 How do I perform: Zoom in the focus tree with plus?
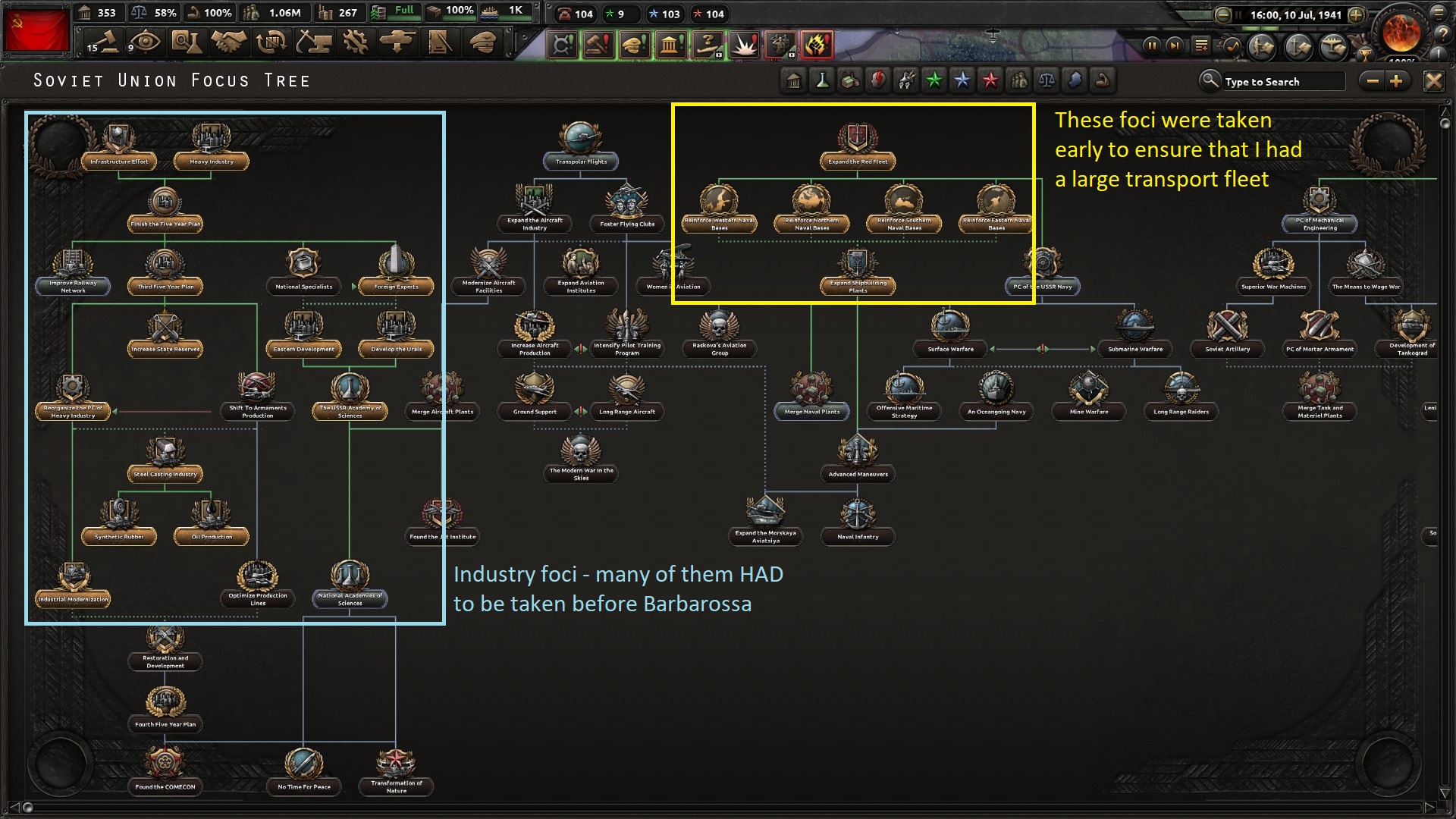[x=1396, y=81]
